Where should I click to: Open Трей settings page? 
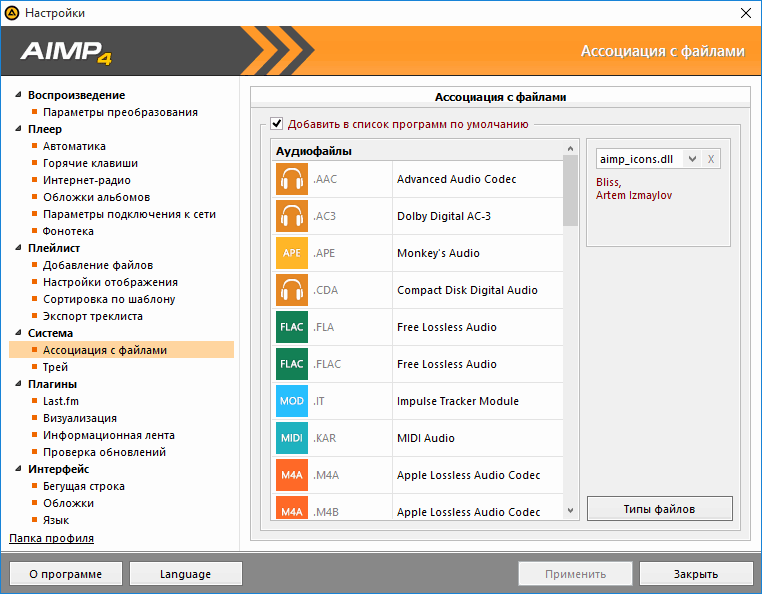pyautogui.click(x=55, y=367)
